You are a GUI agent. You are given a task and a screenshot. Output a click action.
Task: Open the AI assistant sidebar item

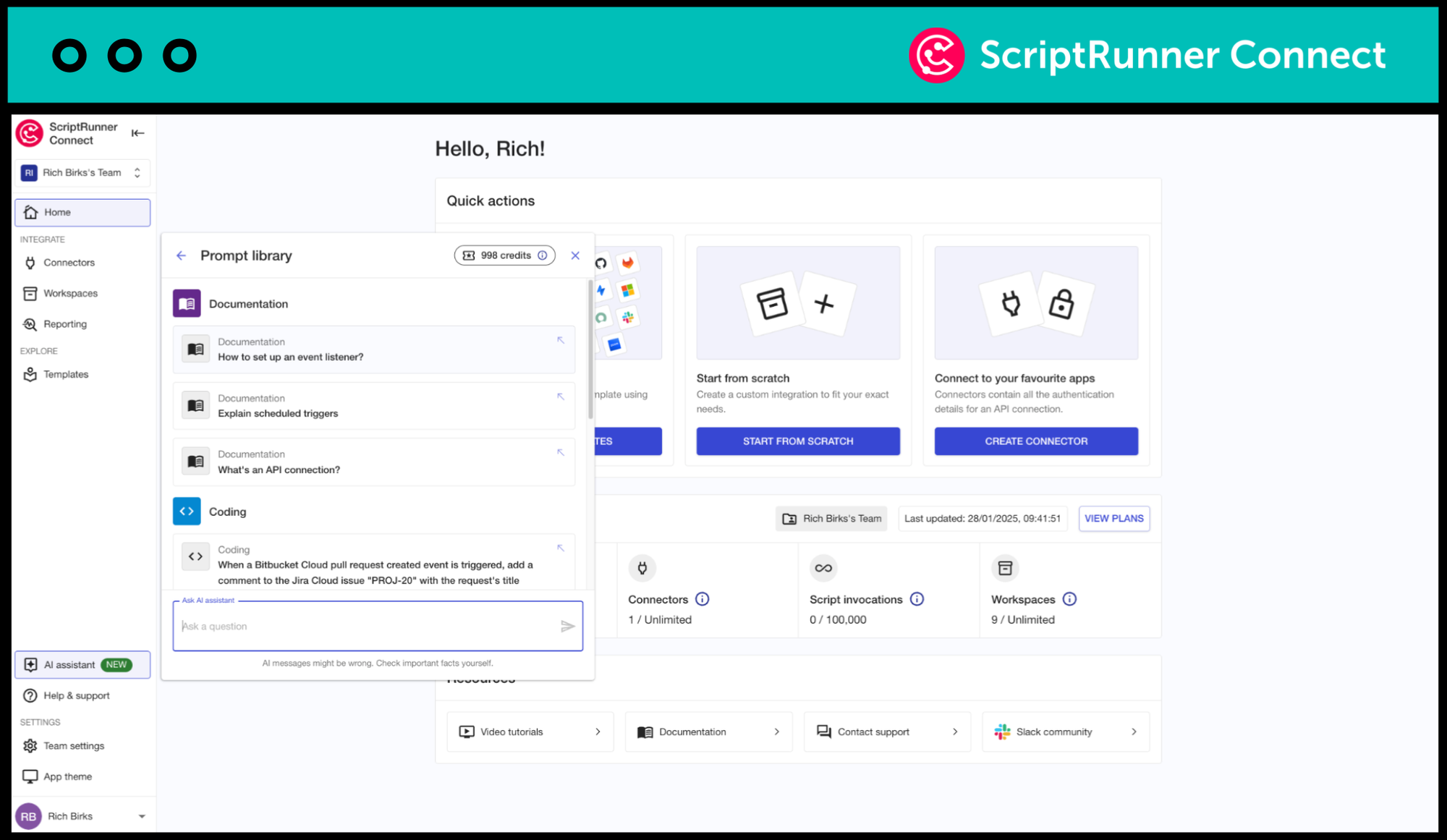tap(82, 665)
